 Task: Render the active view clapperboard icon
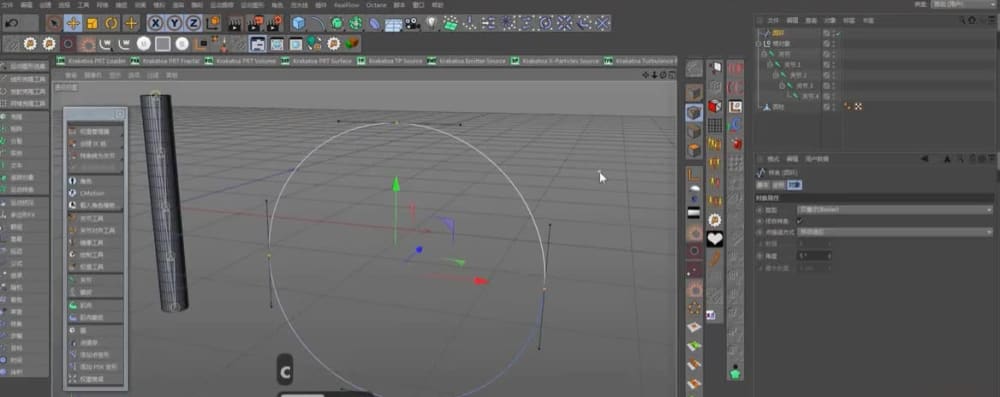click(235, 24)
